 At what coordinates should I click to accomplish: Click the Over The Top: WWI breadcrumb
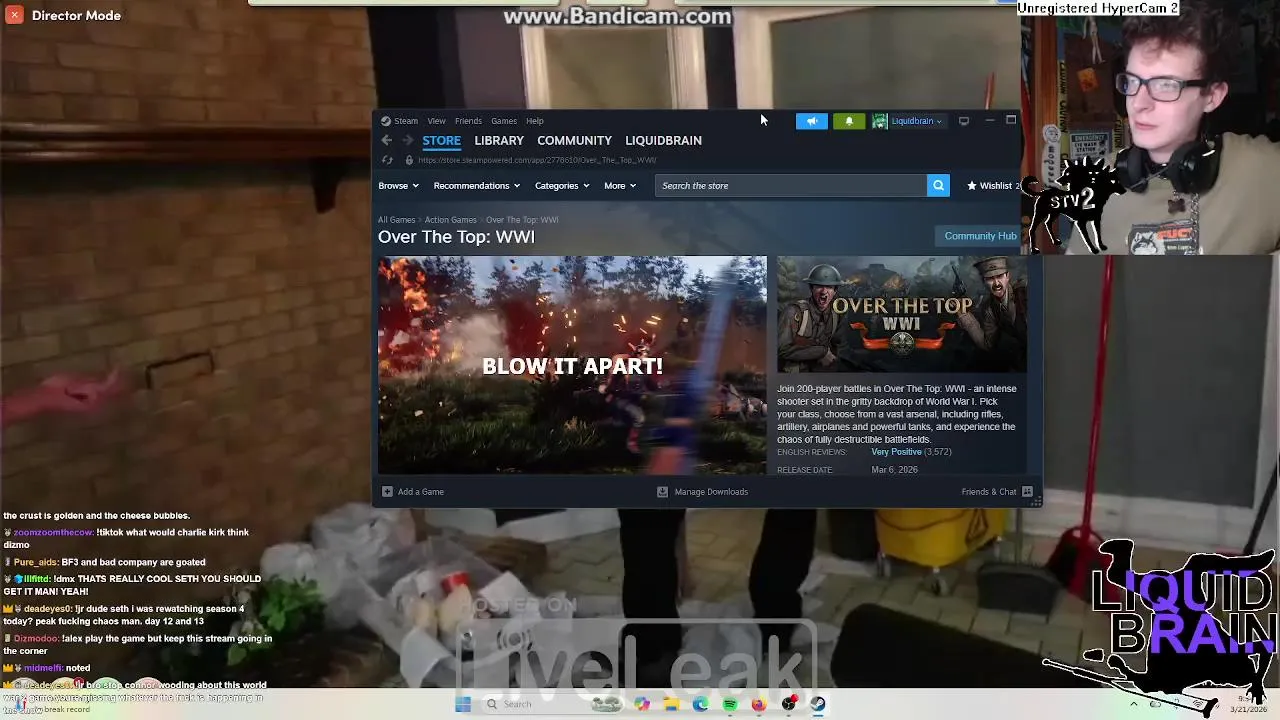click(522, 220)
